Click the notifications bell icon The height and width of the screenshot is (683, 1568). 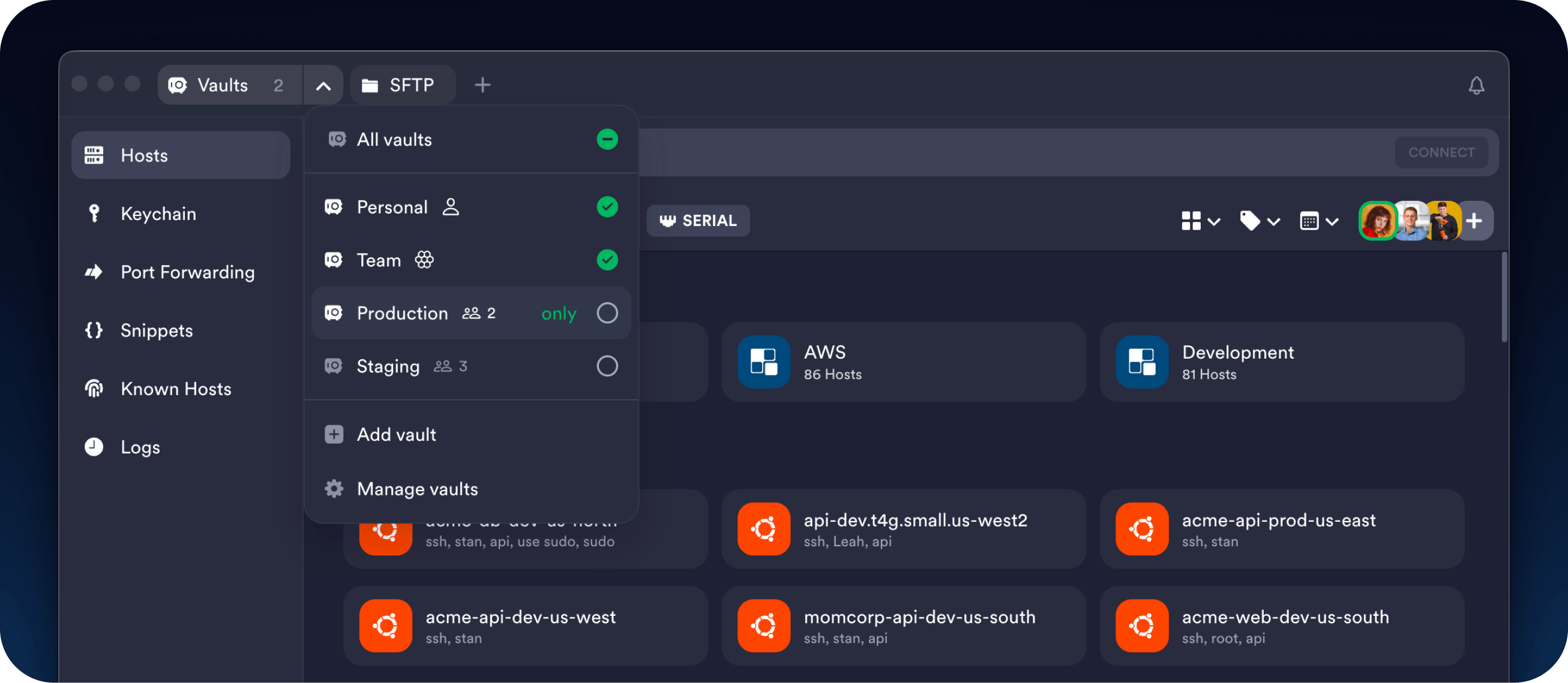point(1476,85)
